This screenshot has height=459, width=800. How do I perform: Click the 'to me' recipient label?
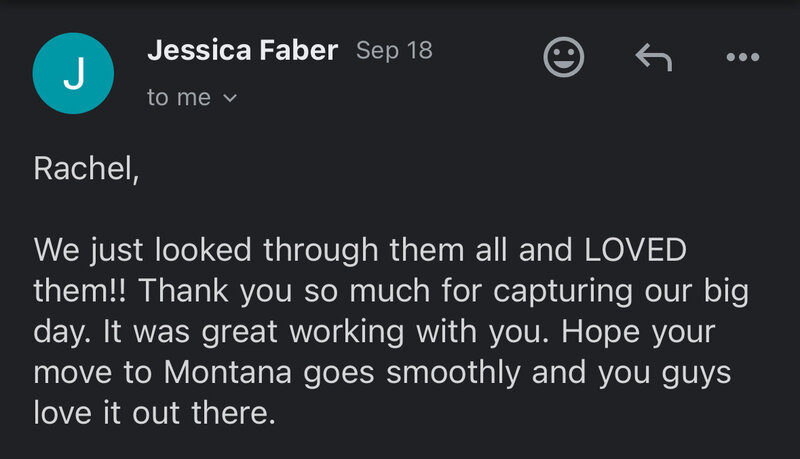[179, 97]
